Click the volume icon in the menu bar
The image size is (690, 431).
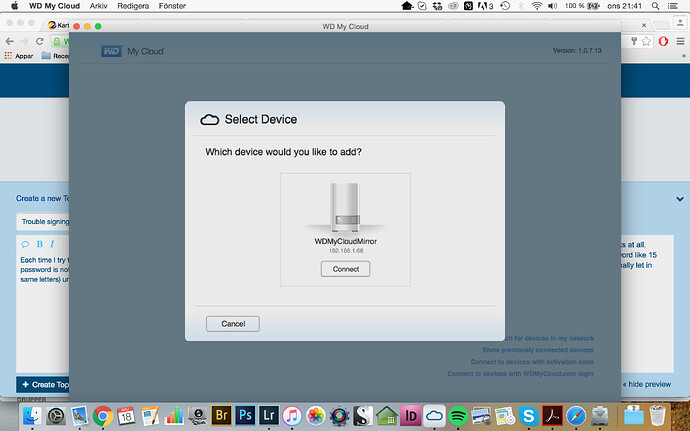click(552, 6)
